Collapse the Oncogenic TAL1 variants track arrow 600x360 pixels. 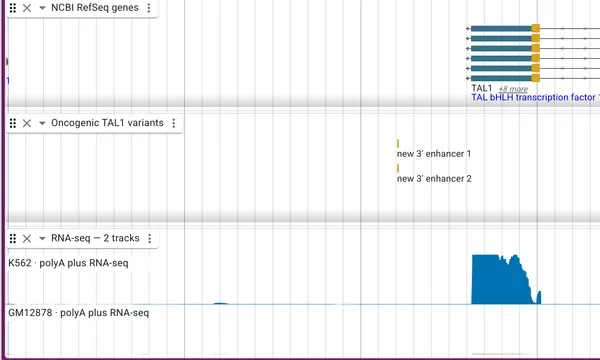tap(42, 123)
